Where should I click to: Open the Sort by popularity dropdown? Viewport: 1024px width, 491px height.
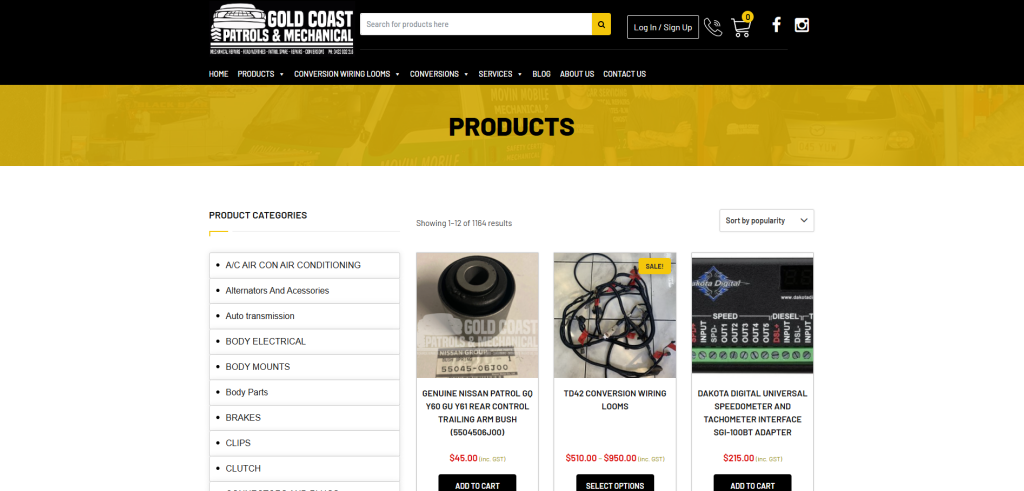pos(766,221)
